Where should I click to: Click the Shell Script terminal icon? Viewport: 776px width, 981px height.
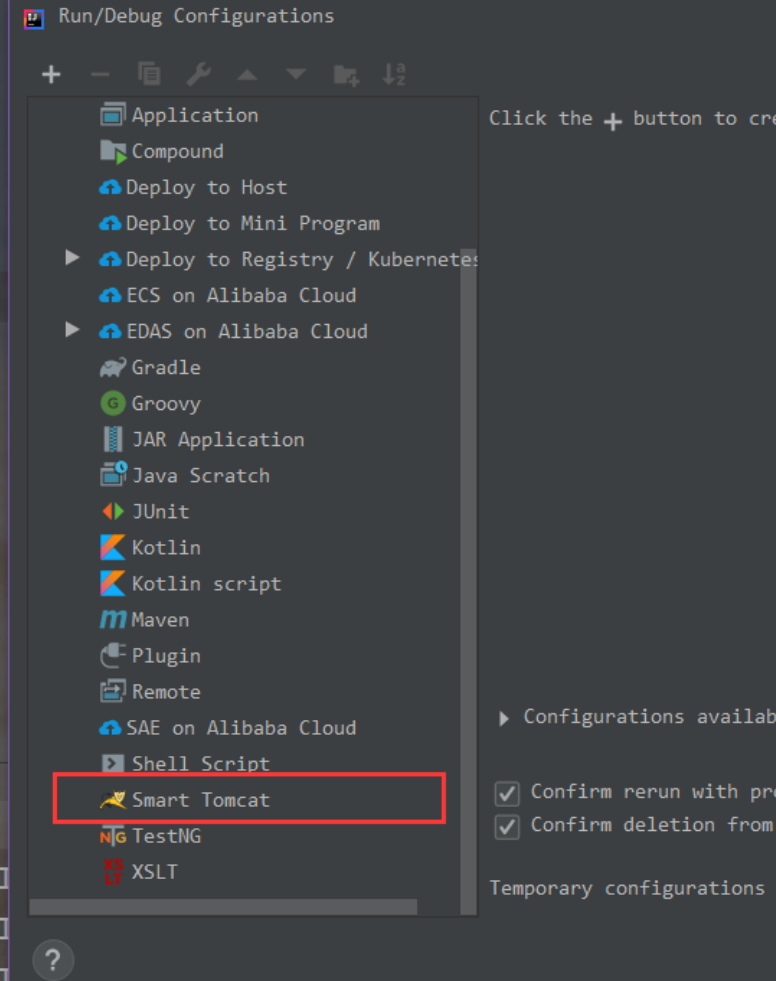point(113,763)
